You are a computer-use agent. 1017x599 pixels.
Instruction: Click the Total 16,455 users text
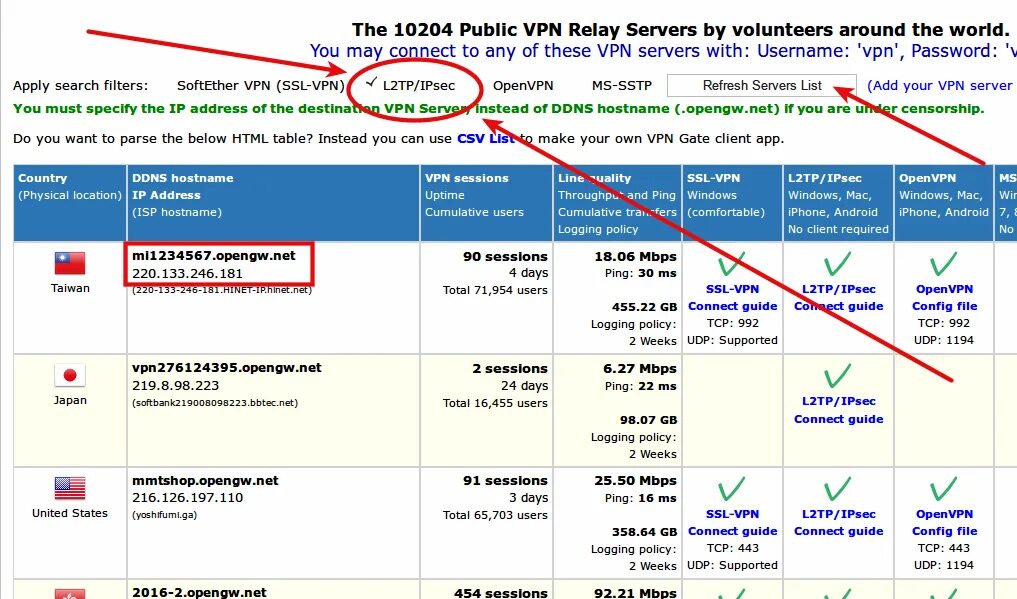(x=496, y=403)
